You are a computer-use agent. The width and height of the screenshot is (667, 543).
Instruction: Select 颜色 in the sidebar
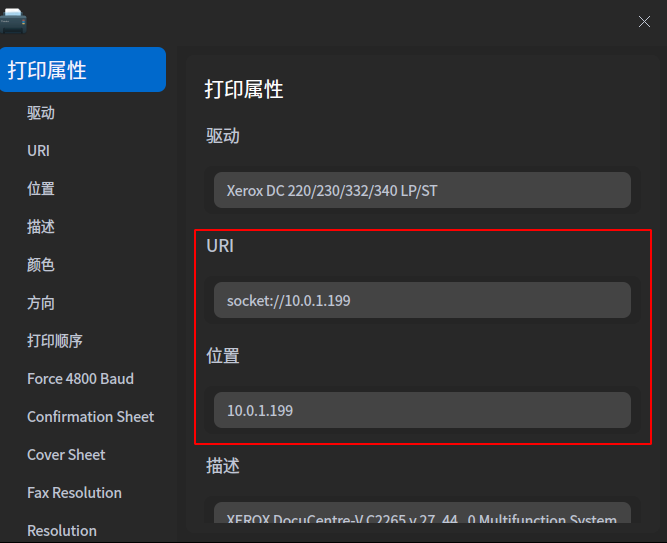tap(41, 265)
